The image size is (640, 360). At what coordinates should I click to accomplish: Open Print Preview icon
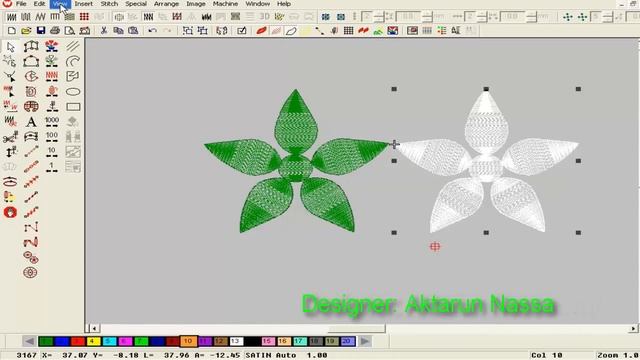(x=70, y=31)
